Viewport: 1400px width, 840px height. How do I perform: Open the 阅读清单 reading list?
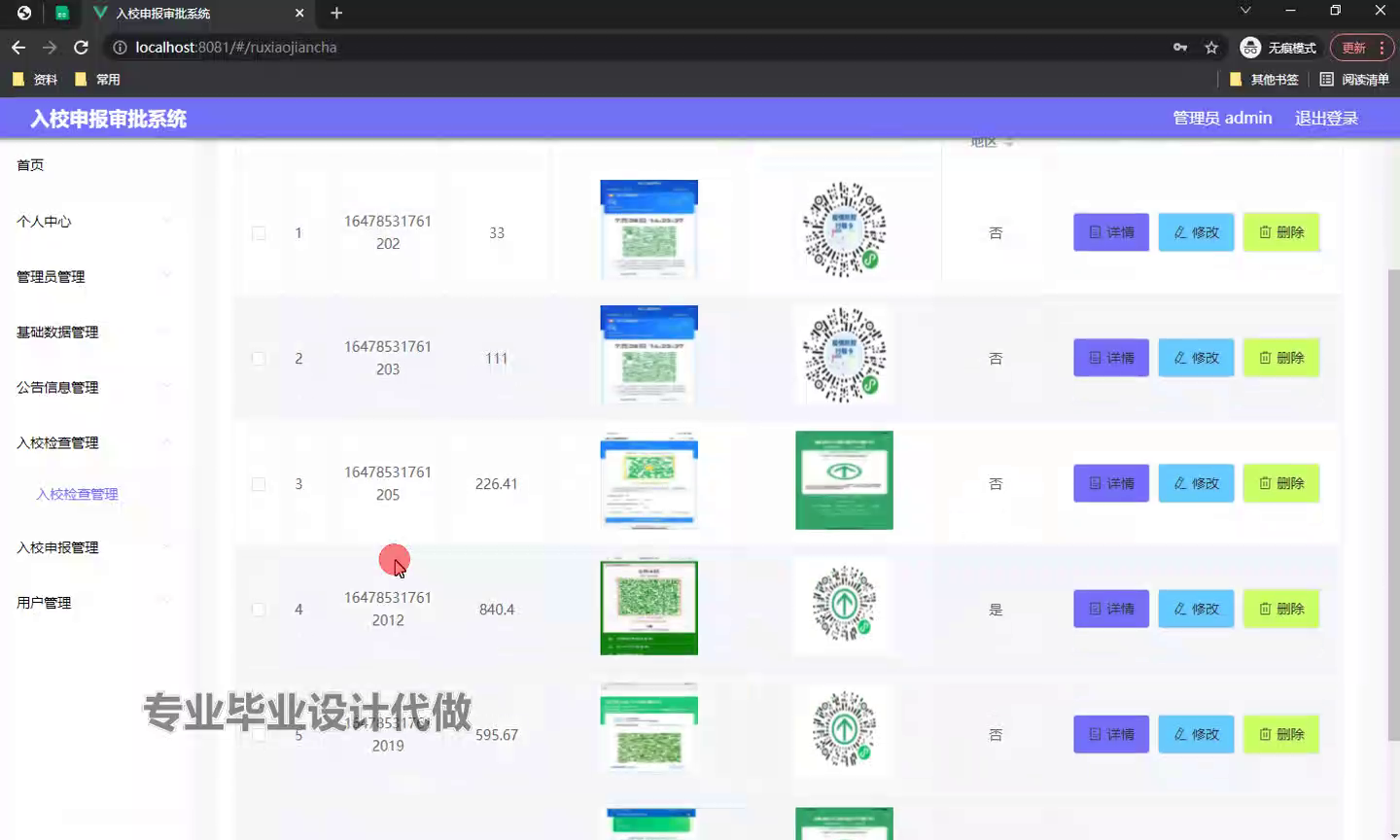point(1354,80)
